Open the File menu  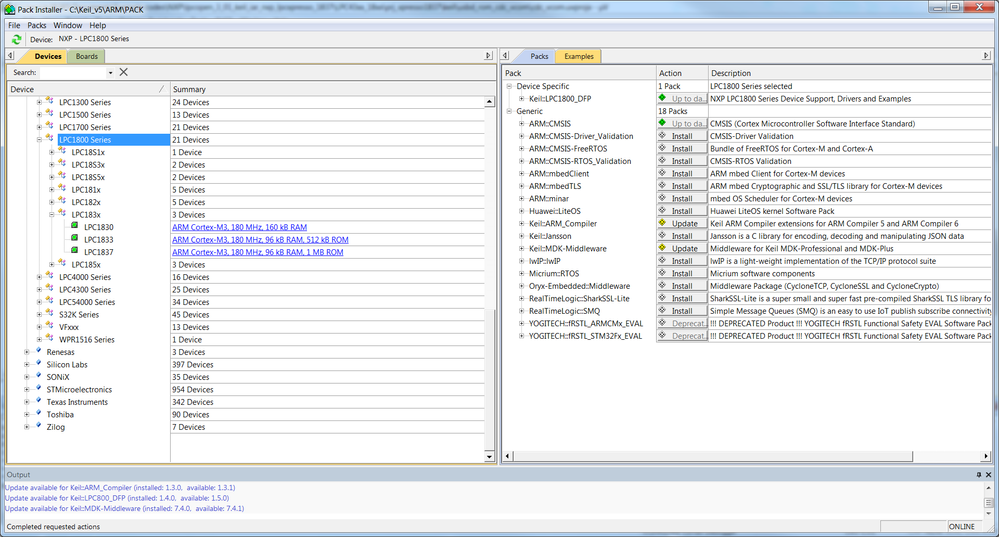click(x=14, y=25)
